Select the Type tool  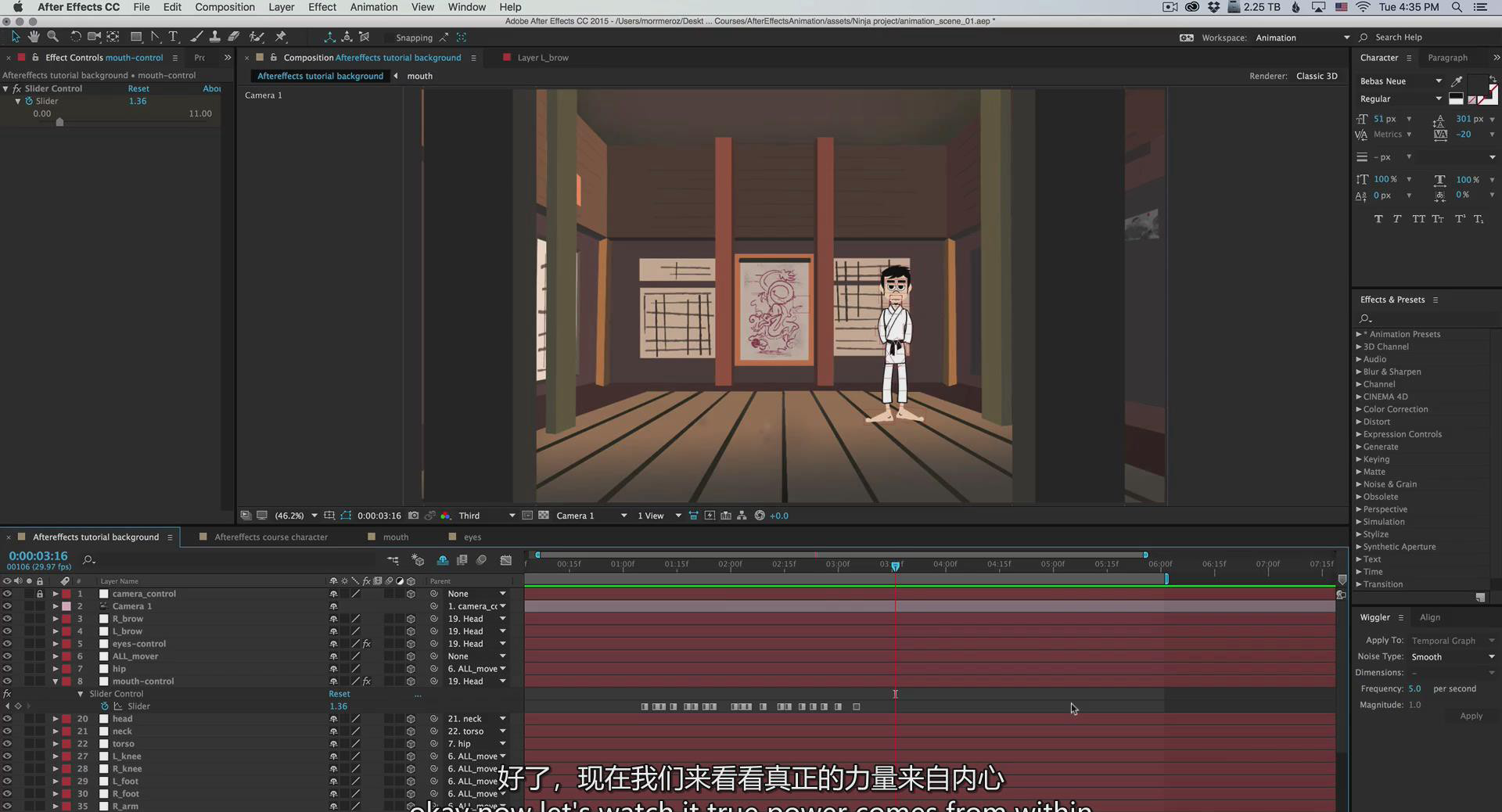174,37
